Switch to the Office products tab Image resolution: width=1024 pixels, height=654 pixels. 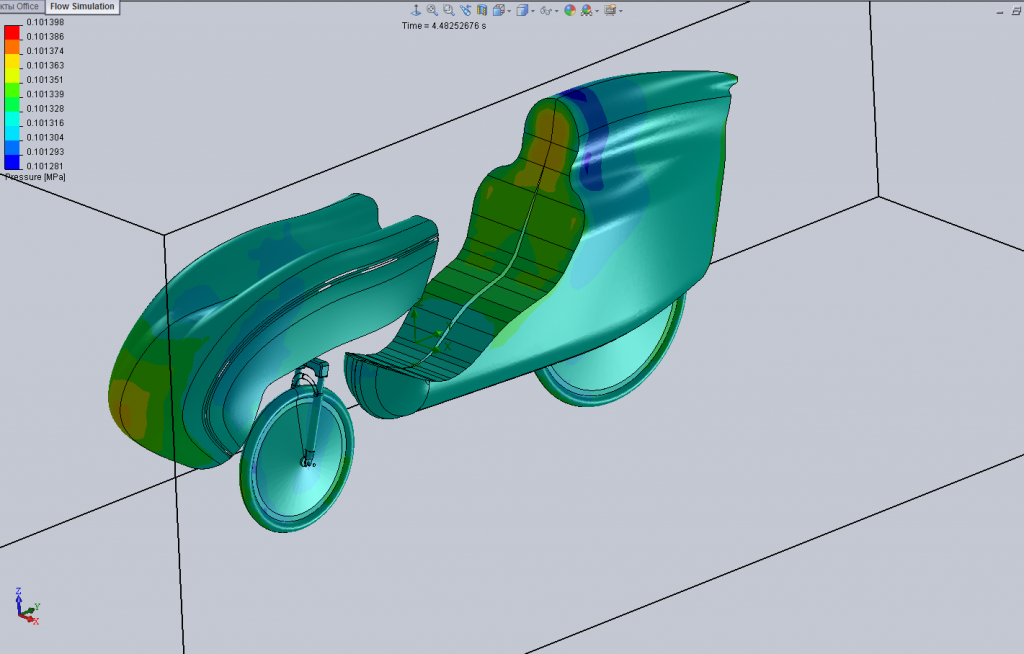click(x=22, y=7)
